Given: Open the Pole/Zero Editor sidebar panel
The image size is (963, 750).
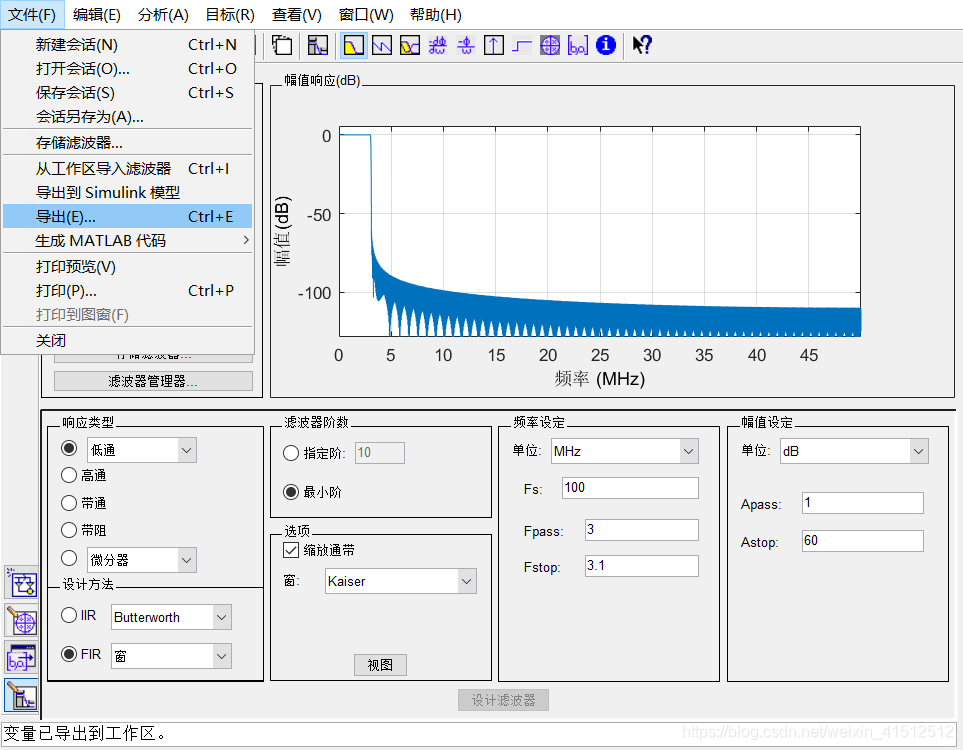Looking at the screenshot, I should [21, 620].
